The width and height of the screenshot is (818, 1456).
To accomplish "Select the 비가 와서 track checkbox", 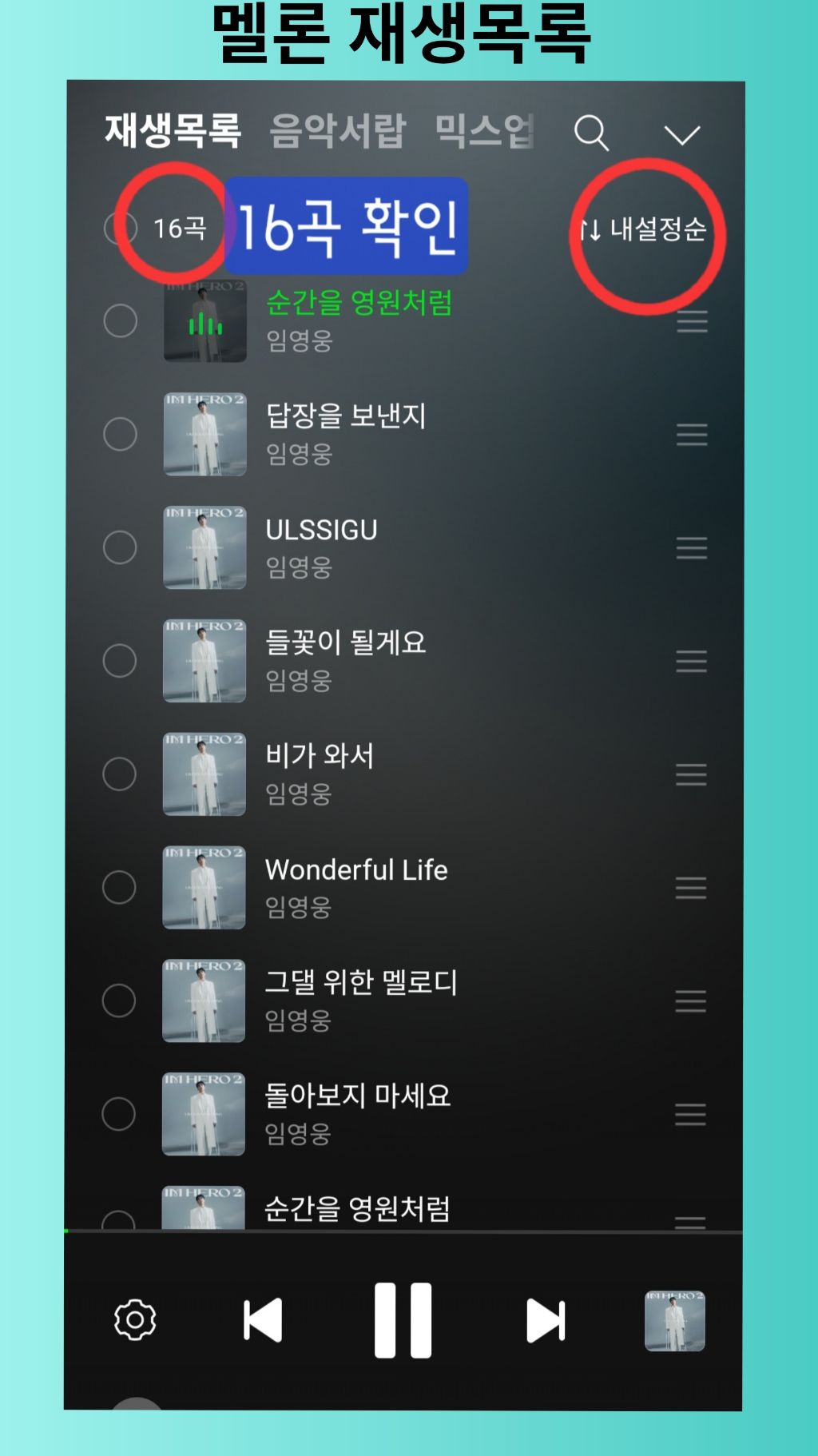I will [120, 774].
